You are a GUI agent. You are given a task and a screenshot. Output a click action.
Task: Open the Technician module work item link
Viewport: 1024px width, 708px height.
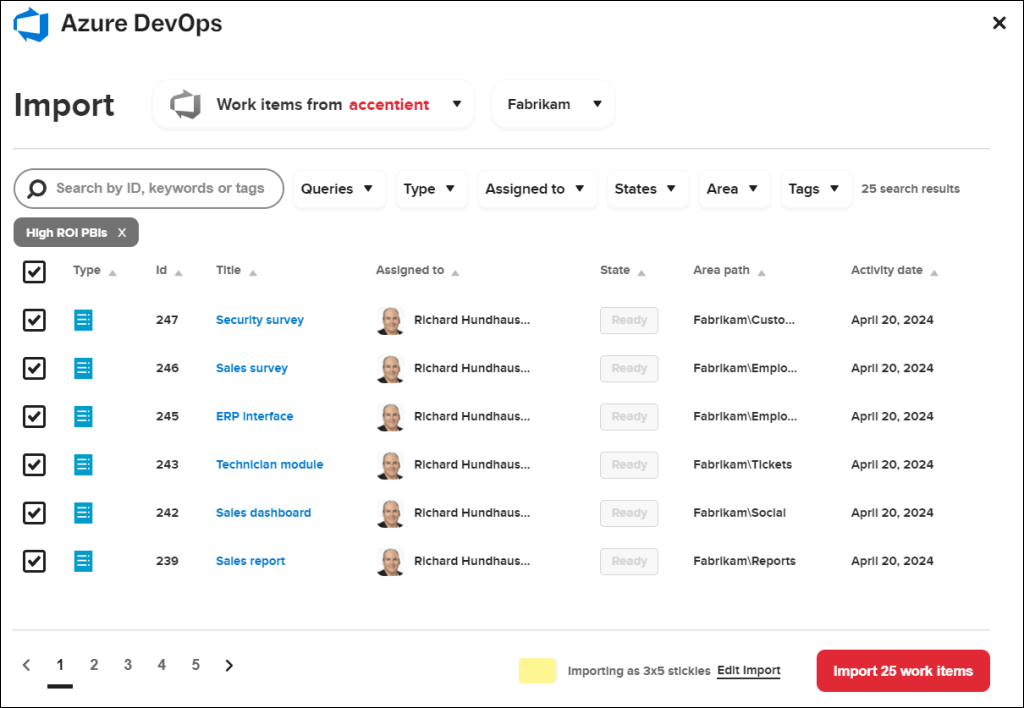(270, 465)
